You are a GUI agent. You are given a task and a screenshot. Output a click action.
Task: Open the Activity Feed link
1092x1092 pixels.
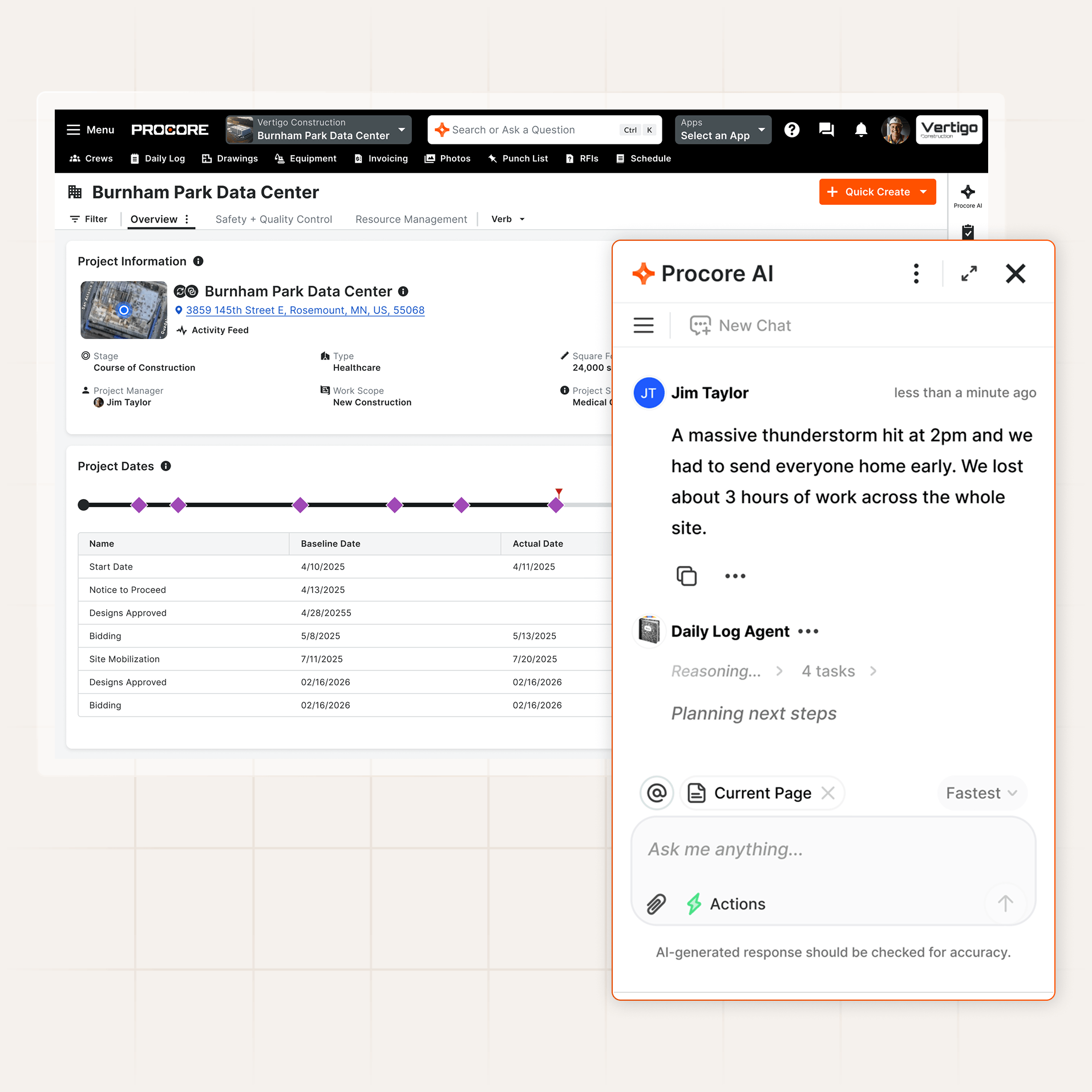213,330
